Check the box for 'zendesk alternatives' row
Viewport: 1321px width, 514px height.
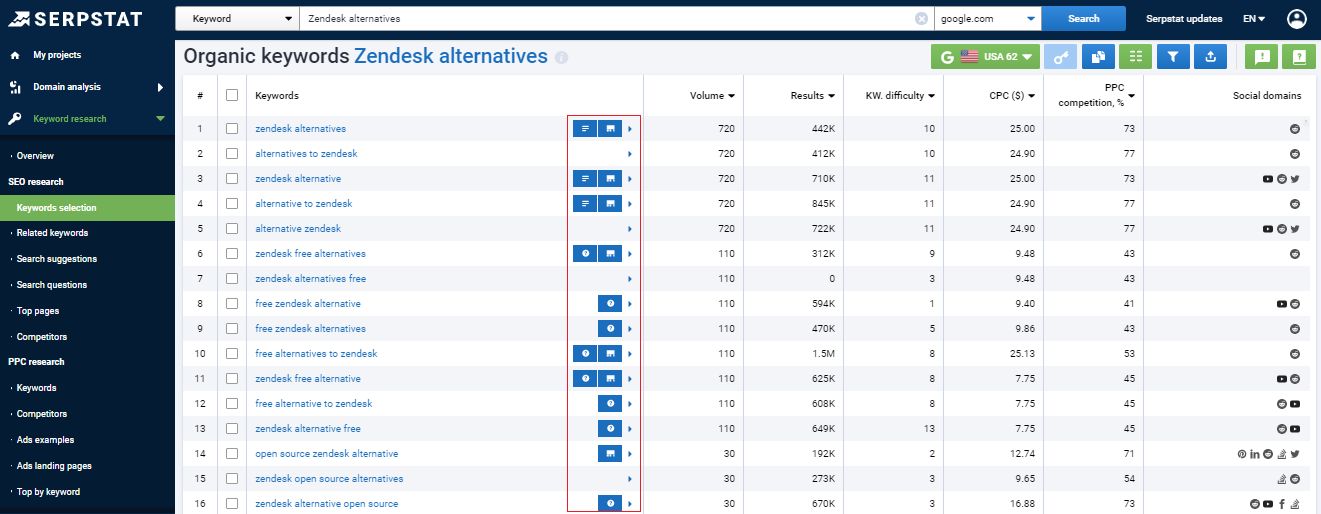[232, 129]
